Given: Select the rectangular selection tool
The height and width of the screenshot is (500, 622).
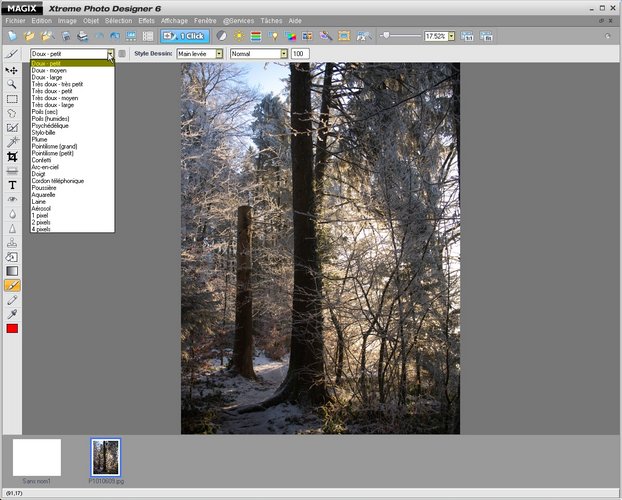Looking at the screenshot, I should coord(12,99).
